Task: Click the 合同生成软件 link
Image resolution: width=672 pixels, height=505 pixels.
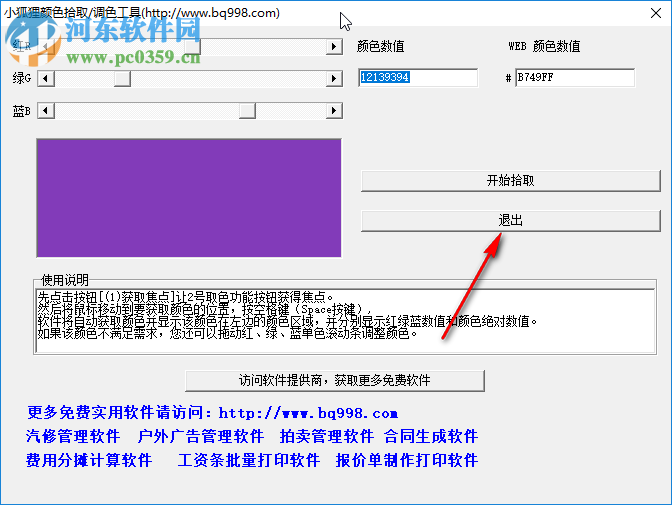Action: [x=431, y=436]
